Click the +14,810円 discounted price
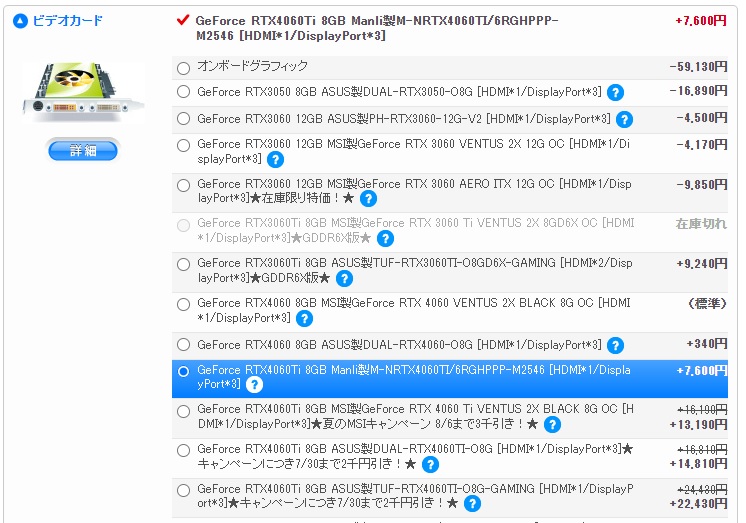Viewport: 746px width, 523px height. tap(698, 464)
